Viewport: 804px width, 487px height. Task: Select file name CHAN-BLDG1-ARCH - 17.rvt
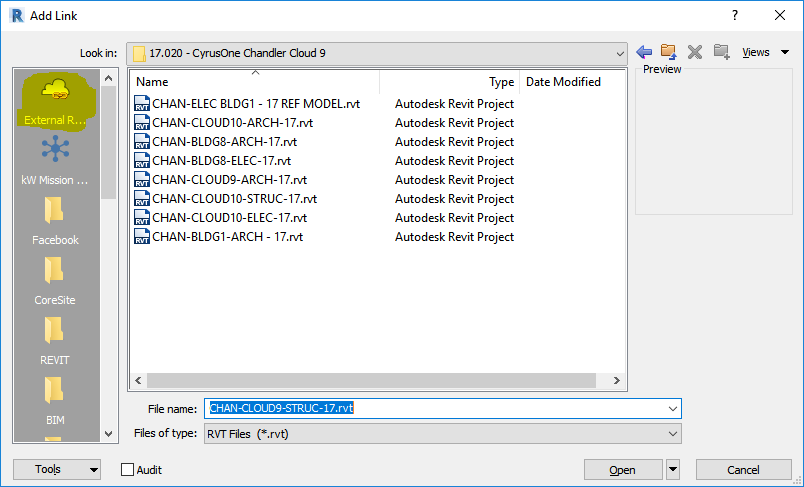click(228, 236)
